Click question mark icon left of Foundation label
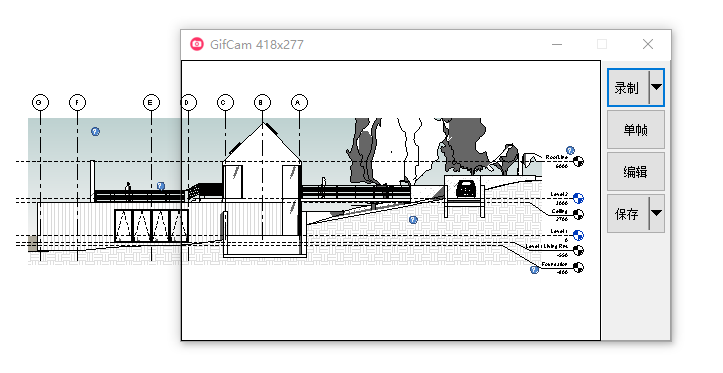 [x=534, y=270]
